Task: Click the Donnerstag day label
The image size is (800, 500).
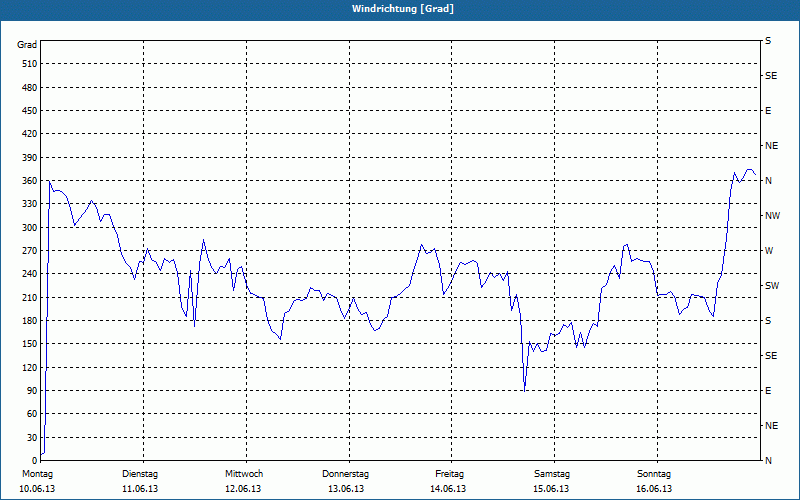Action: pyautogui.click(x=345, y=474)
